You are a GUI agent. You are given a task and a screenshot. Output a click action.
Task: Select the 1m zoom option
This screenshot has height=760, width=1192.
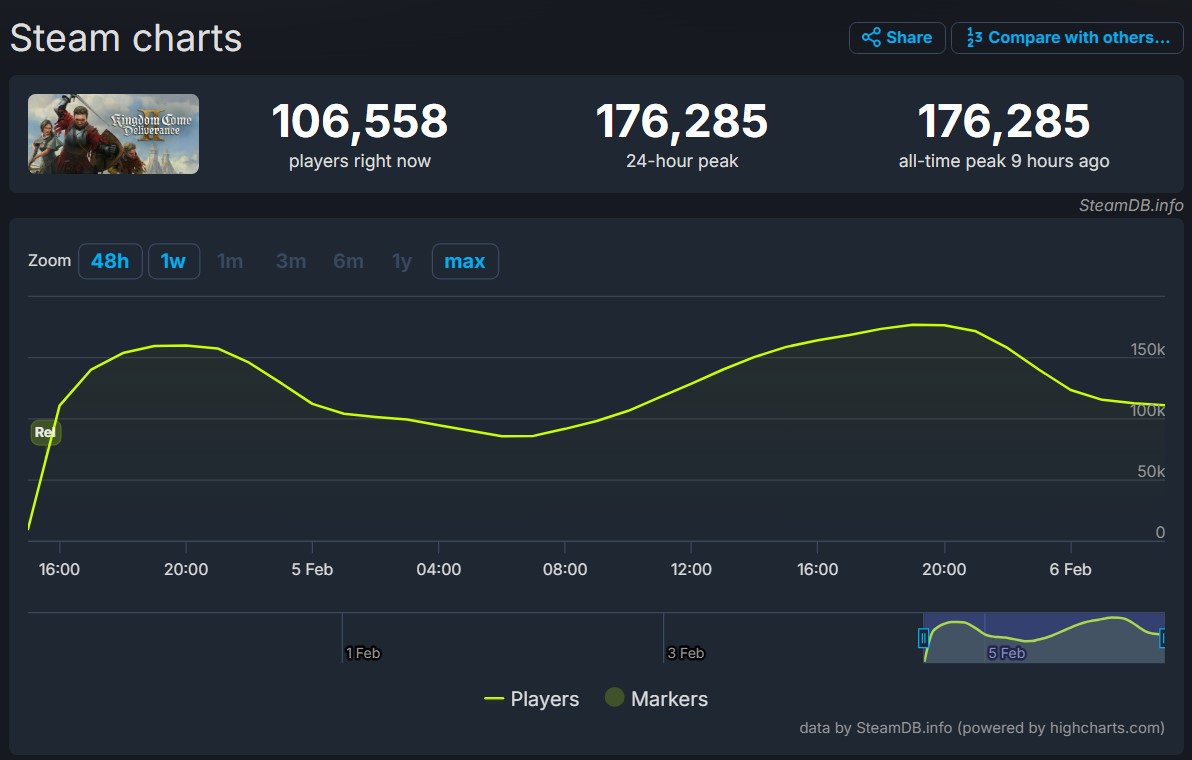tap(230, 261)
